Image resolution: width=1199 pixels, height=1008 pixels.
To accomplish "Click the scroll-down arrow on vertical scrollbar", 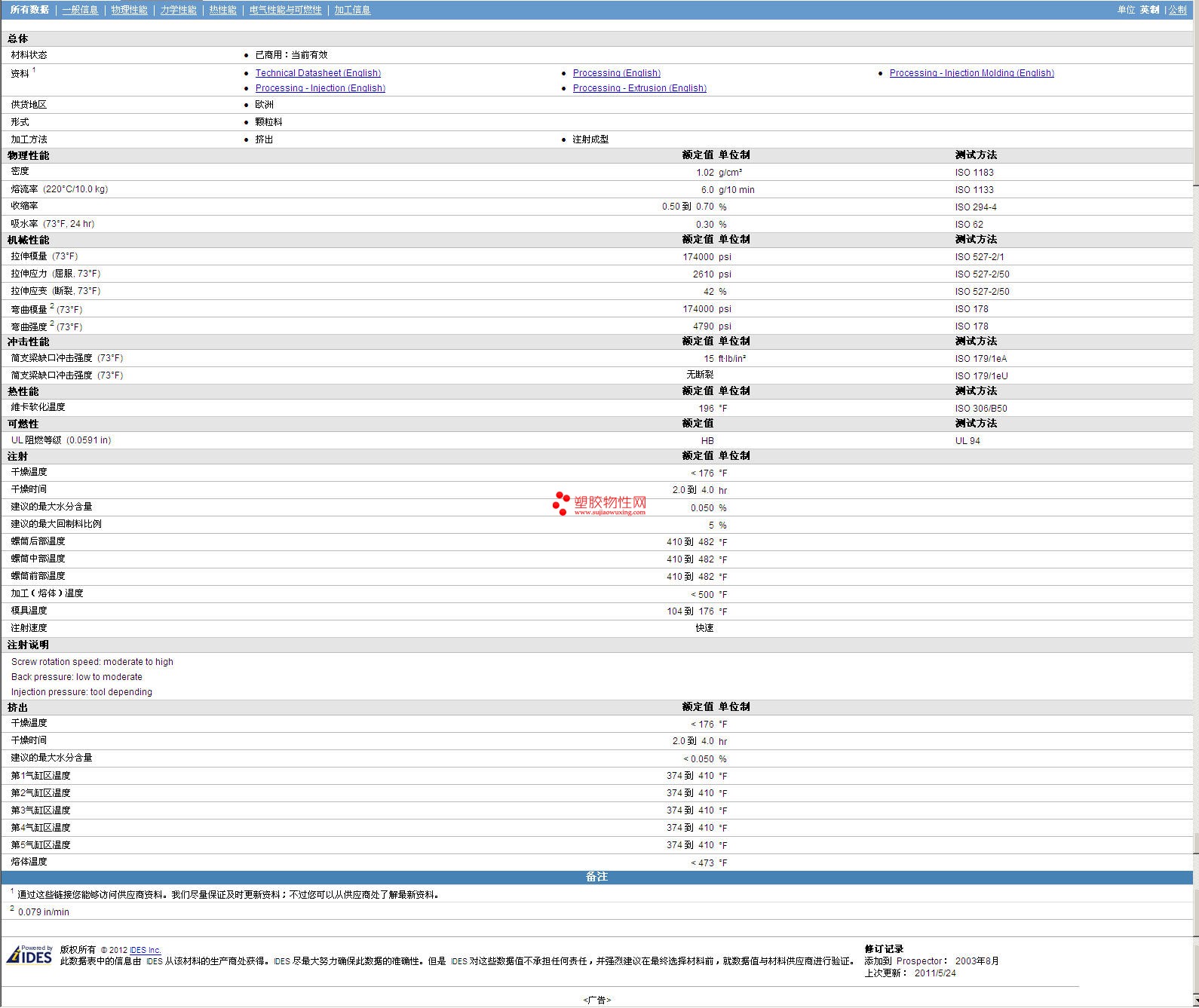I will pyautogui.click(x=1195, y=1002).
